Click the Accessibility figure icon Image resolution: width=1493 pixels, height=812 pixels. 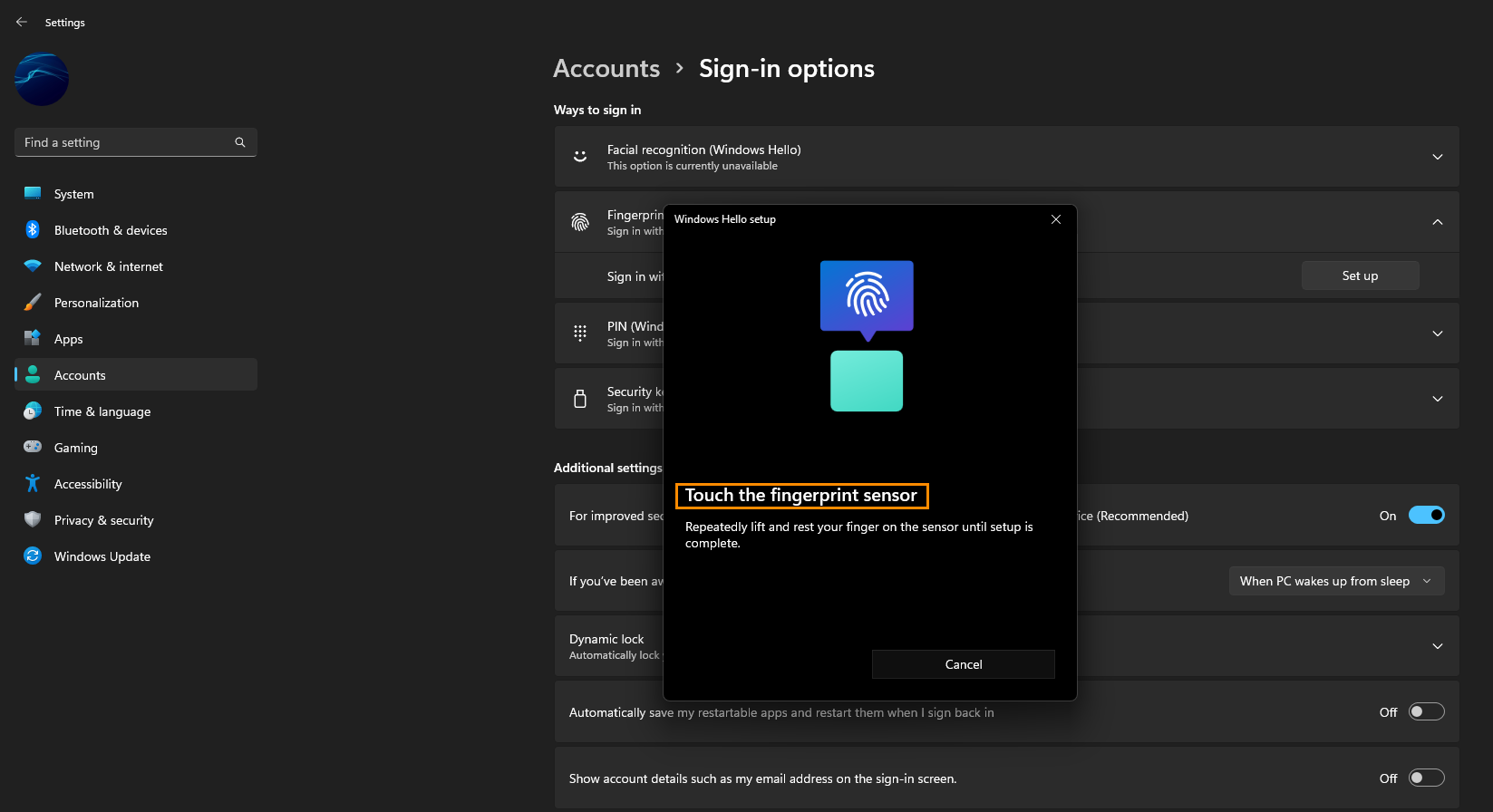pos(33,483)
